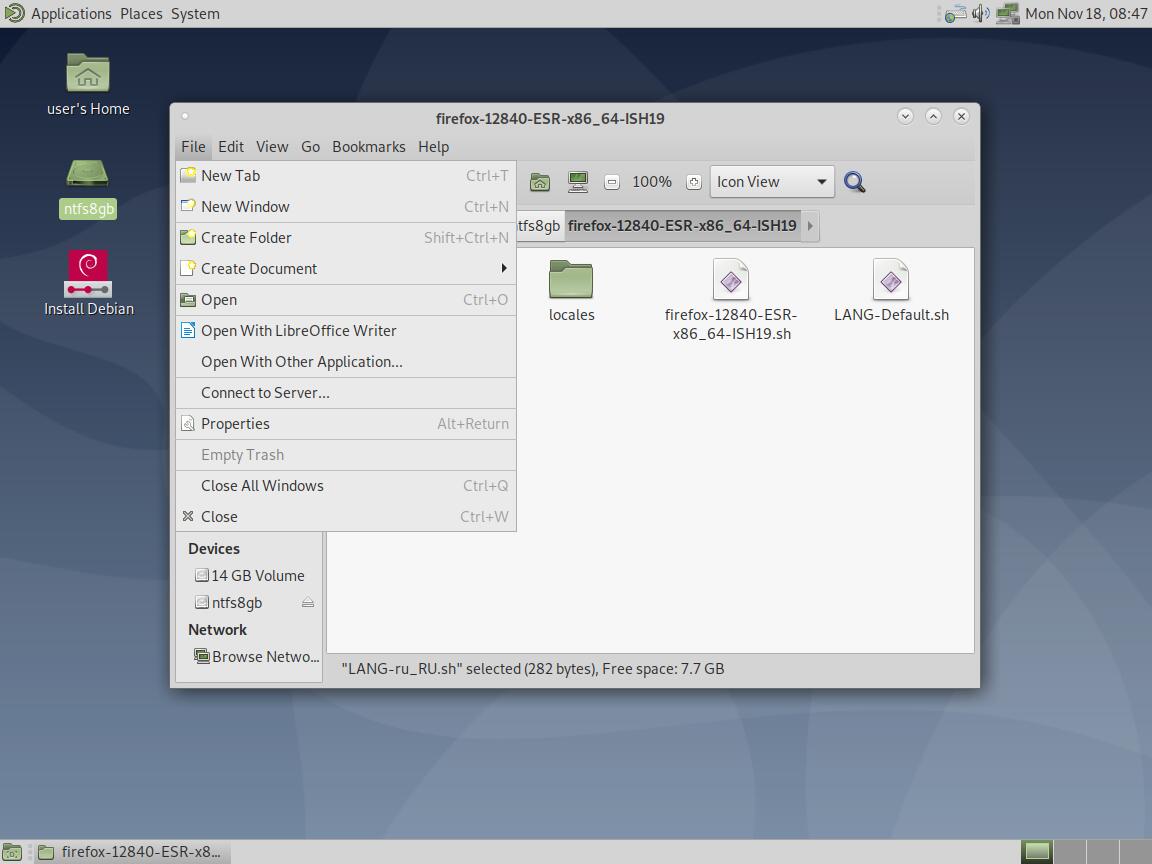Choose Open With LibreOffice Writer
The width and height of the screenshot is (1152, 864).
(346, 331)
